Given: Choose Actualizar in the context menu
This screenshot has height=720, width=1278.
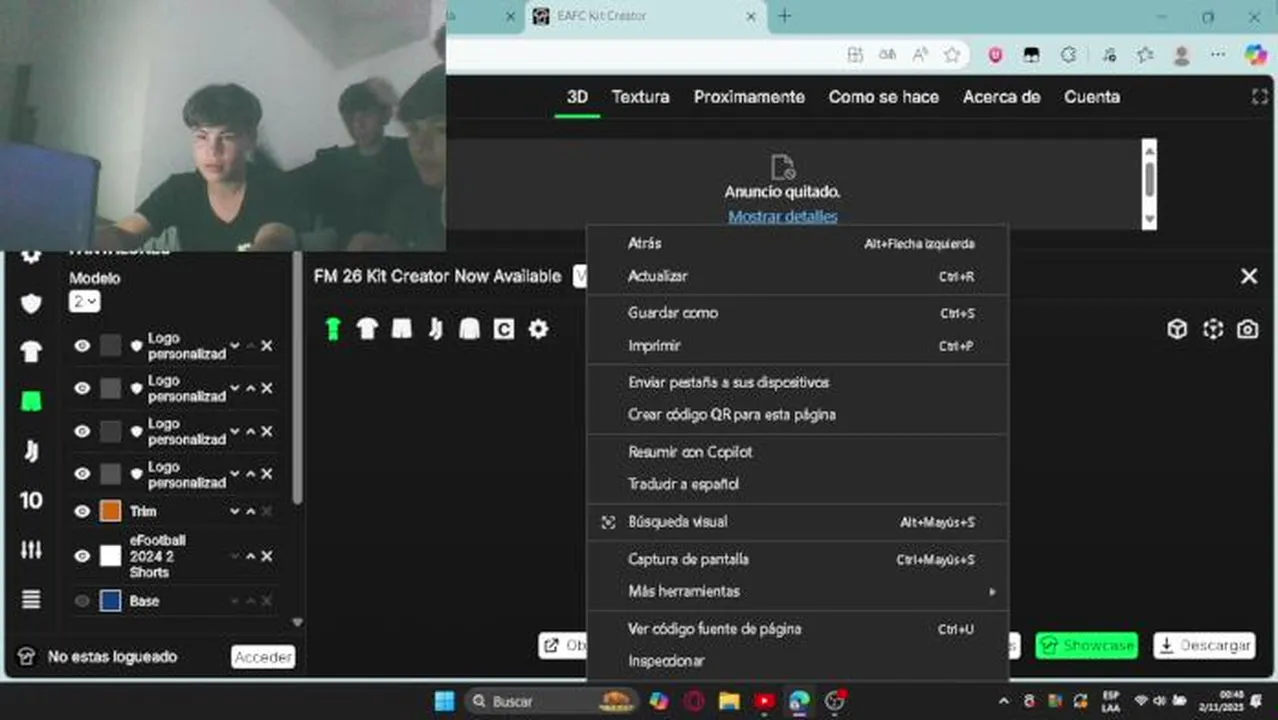Looking at the screenshot, I should 797,276.
